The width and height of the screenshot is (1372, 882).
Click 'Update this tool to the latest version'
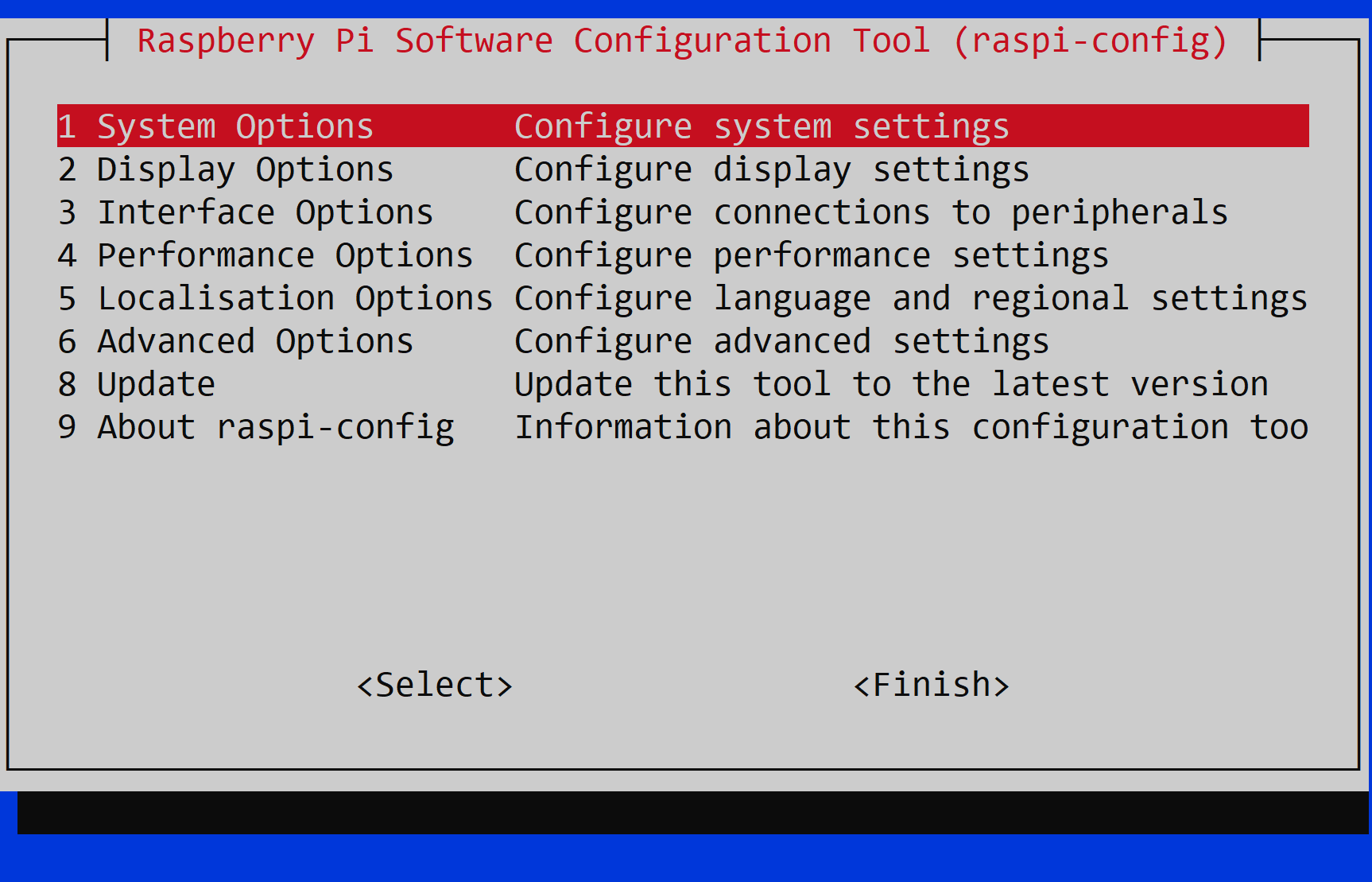pyautogui.click(x=891, y=385)
